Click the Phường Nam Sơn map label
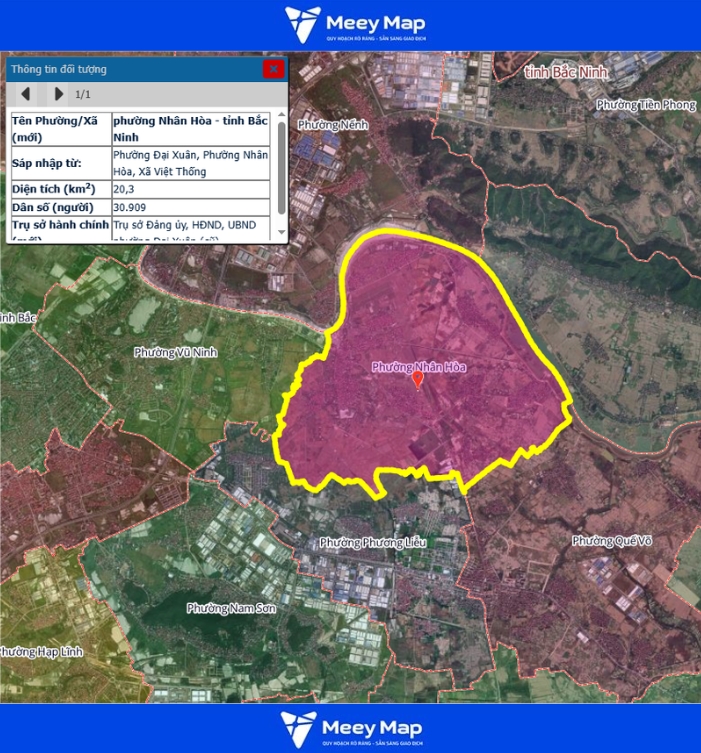The height and width of the screenshot is (753, 701). (231, 608)
